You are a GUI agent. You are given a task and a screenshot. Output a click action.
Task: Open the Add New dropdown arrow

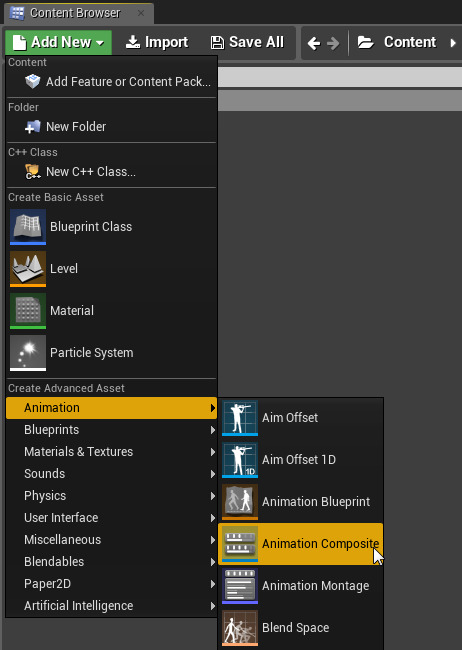coord(100,43)
